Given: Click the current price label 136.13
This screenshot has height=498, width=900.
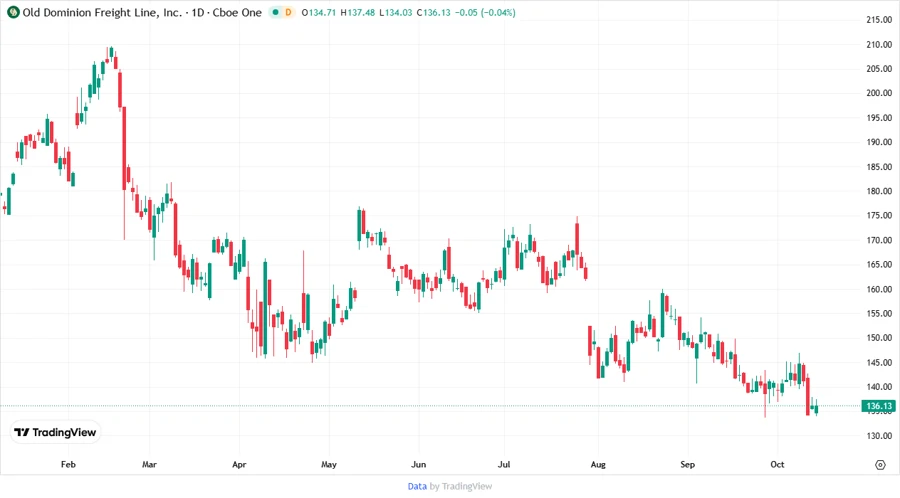Looking at the screenshot, I should (878, 406).
